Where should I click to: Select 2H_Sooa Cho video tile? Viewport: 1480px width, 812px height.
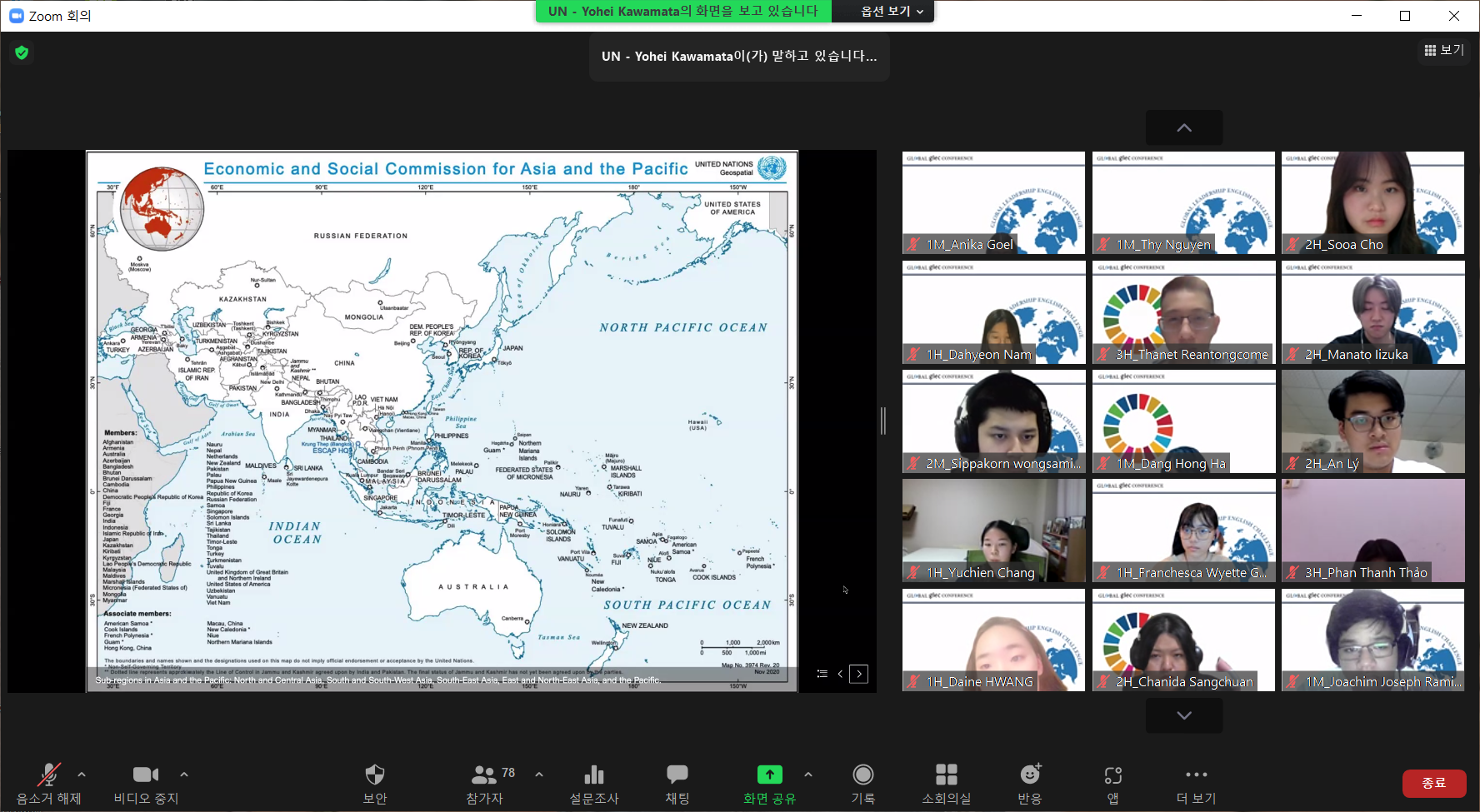coord(1372,202)
